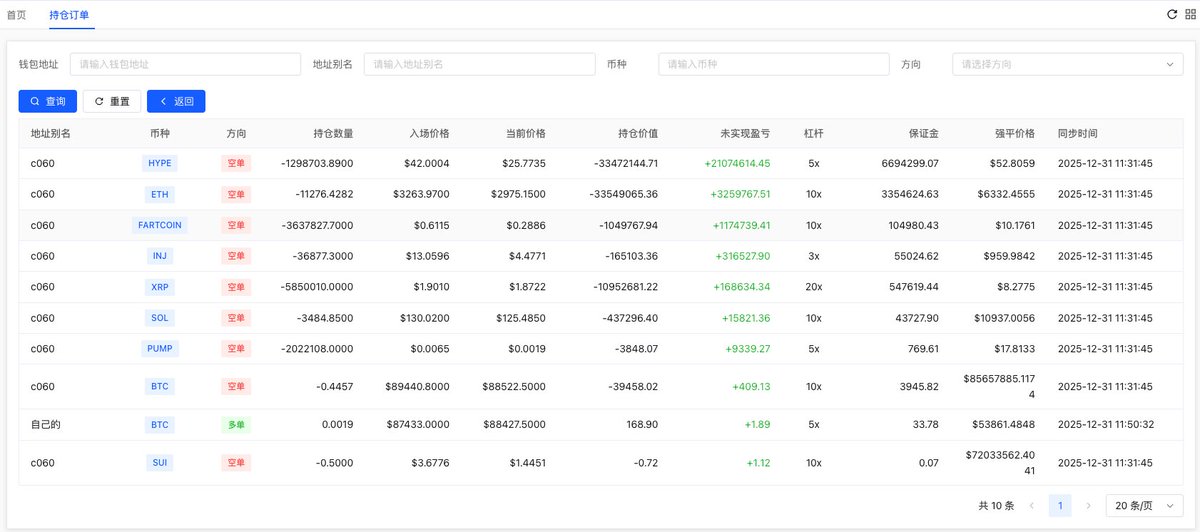Click the INJ coin tag
This screenshot has width=1200, height=532.
click(x=160, y=256)
